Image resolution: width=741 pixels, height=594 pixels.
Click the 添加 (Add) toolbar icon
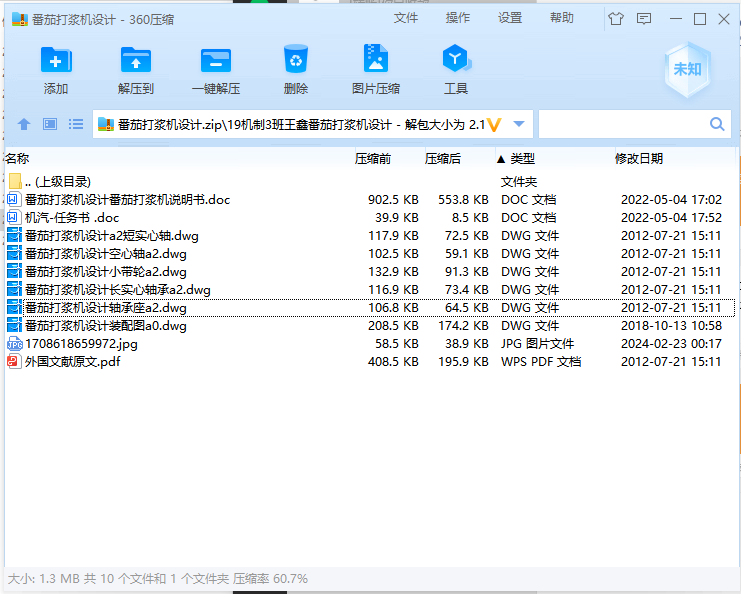pos(56,60)
